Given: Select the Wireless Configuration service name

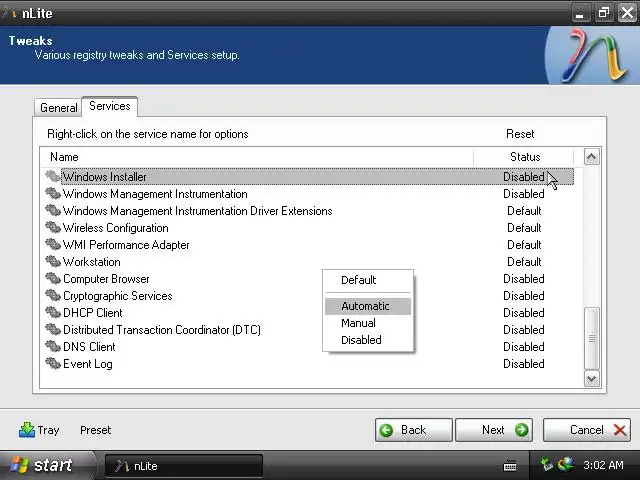Looking at the screenshot, I should click(116, 228).
